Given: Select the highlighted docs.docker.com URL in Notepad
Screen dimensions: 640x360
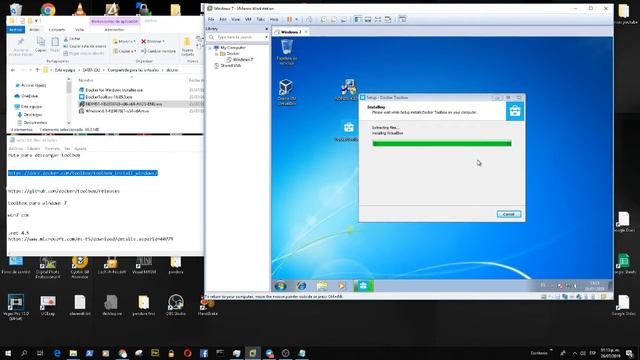Looking at the screenshot, I should 83,173.
